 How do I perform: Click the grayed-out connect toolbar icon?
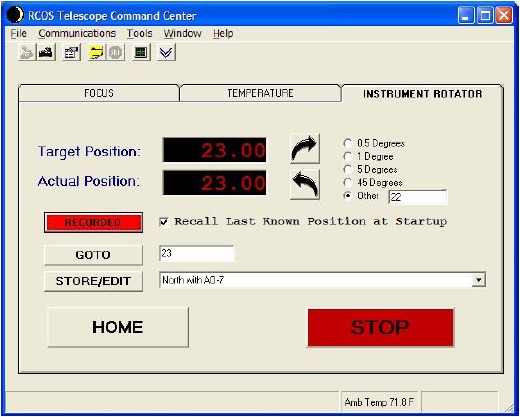(x=27, y=53)
